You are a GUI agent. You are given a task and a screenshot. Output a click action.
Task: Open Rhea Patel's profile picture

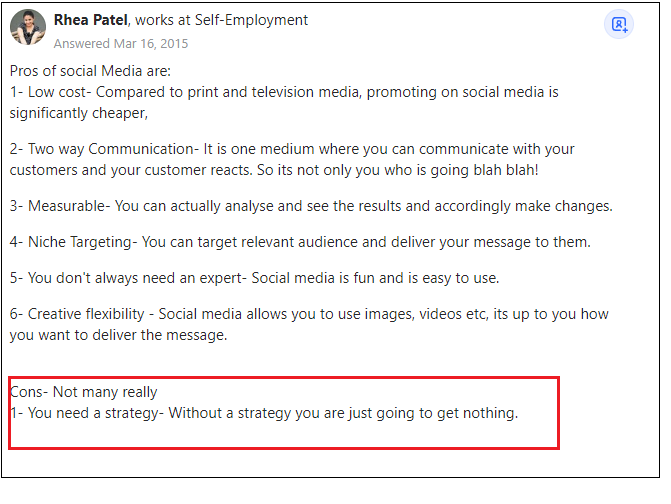point(28,27)
